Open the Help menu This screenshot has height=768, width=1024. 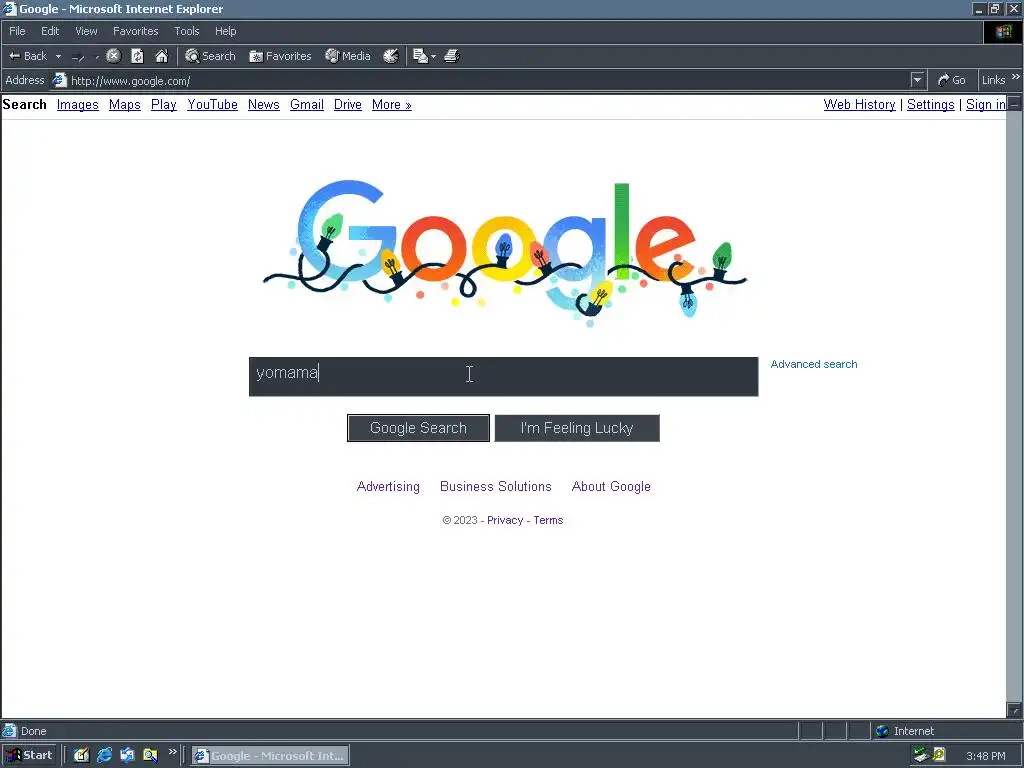coord(225,31)
